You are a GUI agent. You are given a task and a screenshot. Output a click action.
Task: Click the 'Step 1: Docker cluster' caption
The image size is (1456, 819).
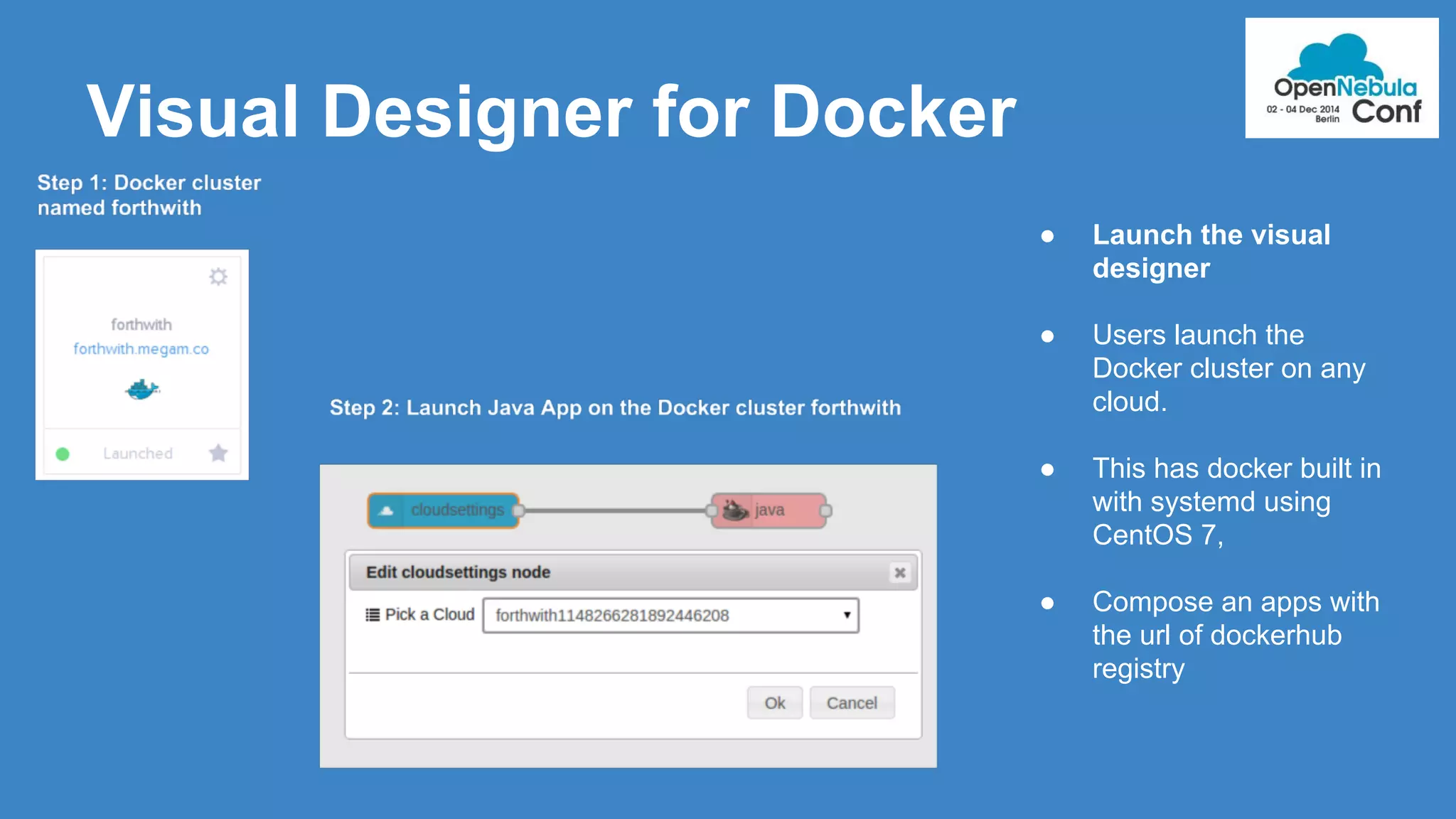click(x=149, y=196)
